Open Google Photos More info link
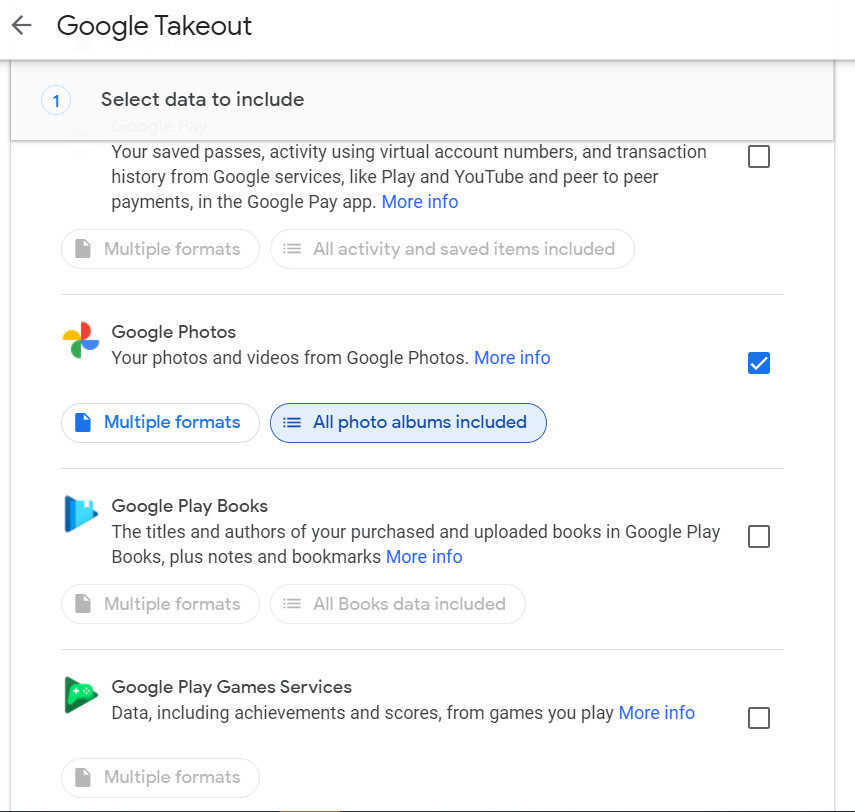This screenshot has width=855, height=812. [512, 358]
